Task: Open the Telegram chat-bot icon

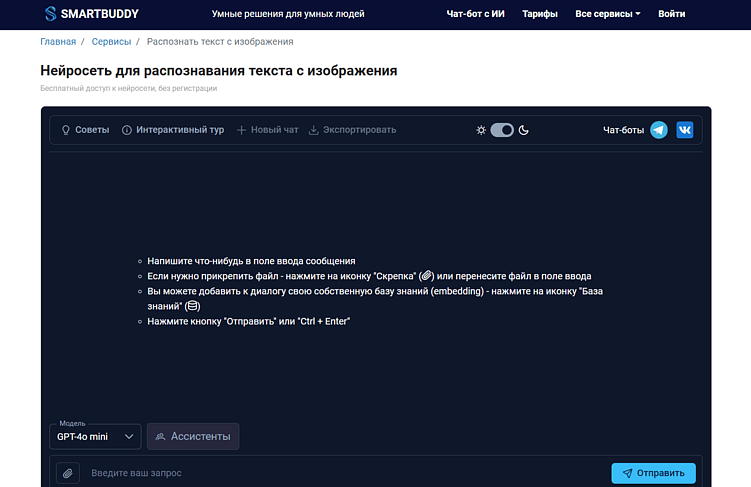Action: [x=659, y=130]
